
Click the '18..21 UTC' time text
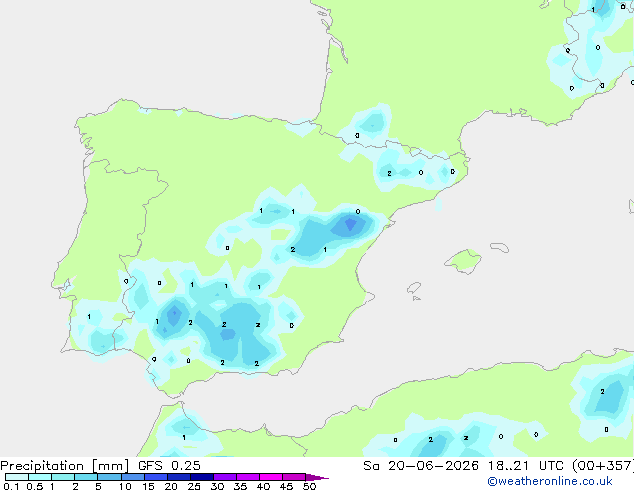pos(526,466)
